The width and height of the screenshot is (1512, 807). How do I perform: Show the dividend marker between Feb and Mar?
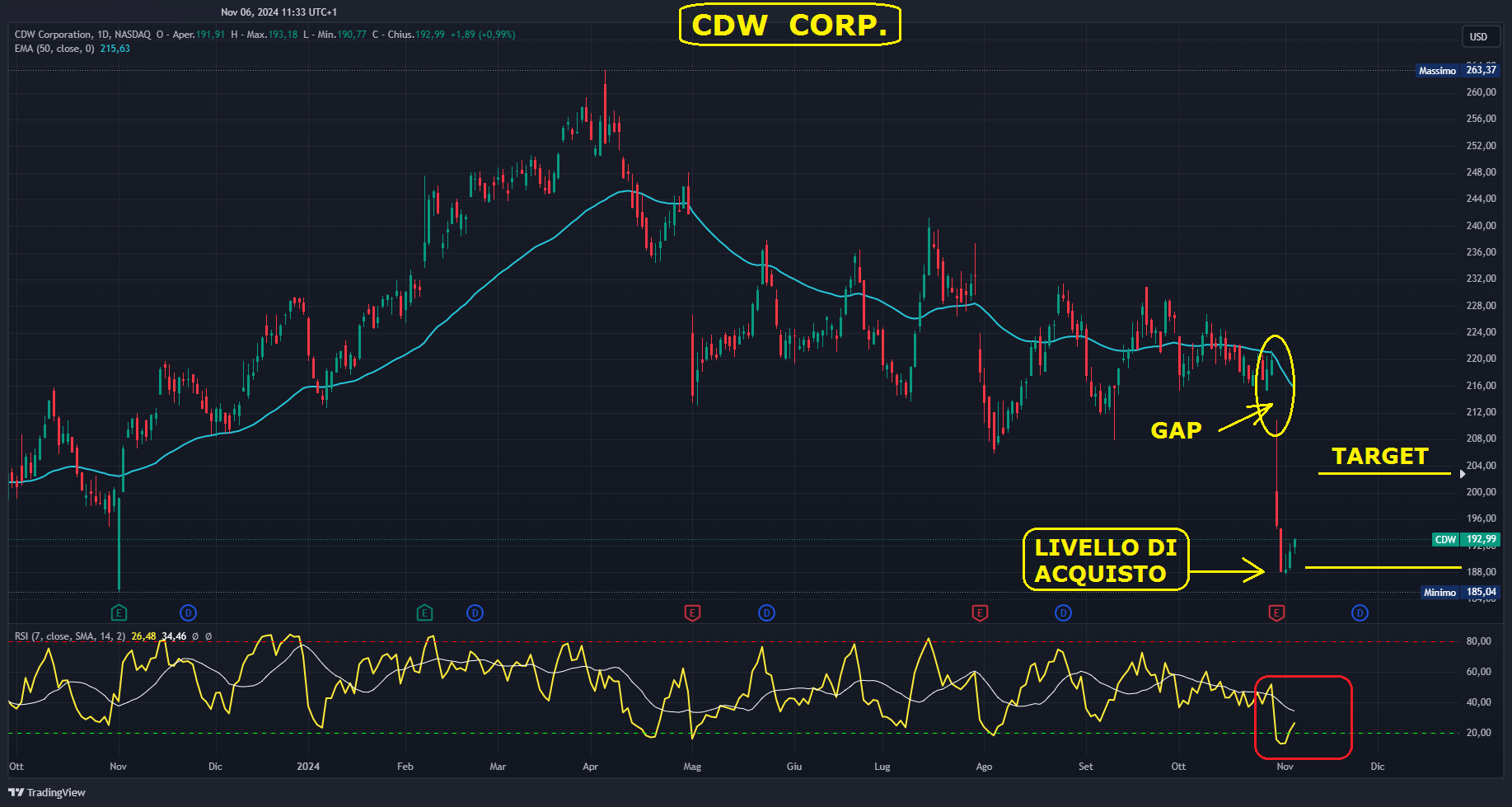tap(475, 612)
